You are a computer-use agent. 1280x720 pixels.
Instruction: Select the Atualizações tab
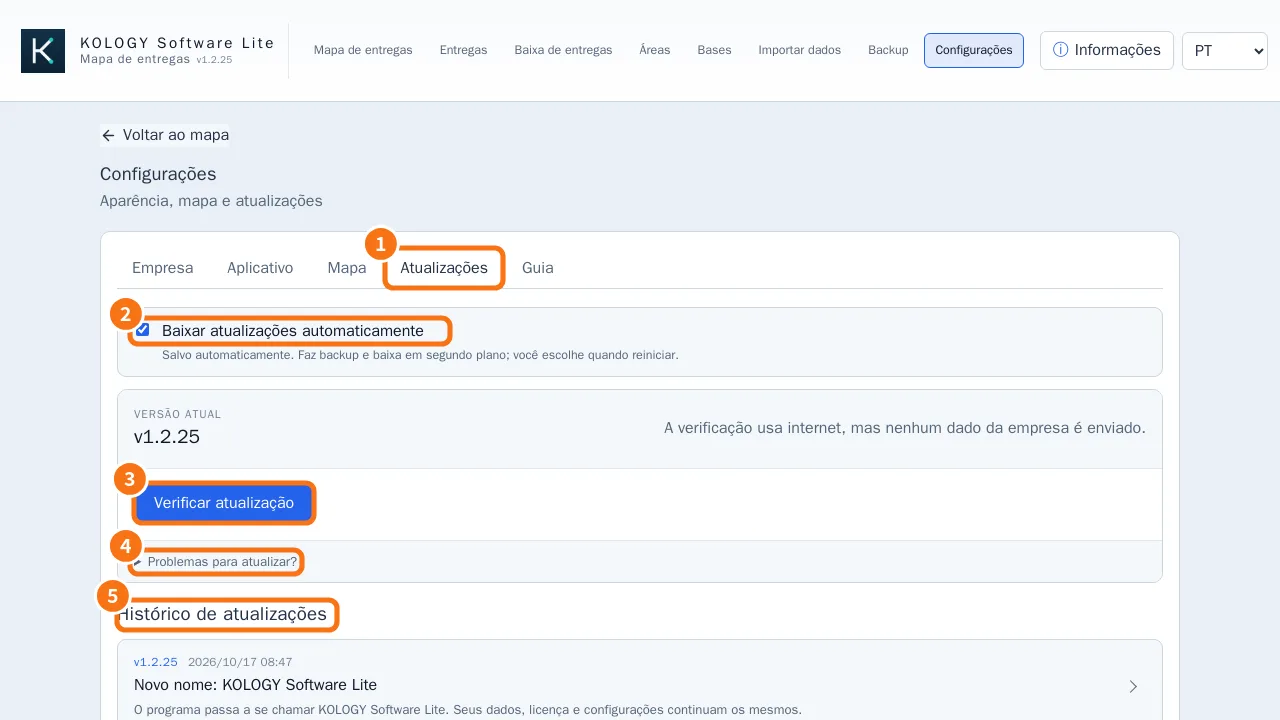(444, 268)
